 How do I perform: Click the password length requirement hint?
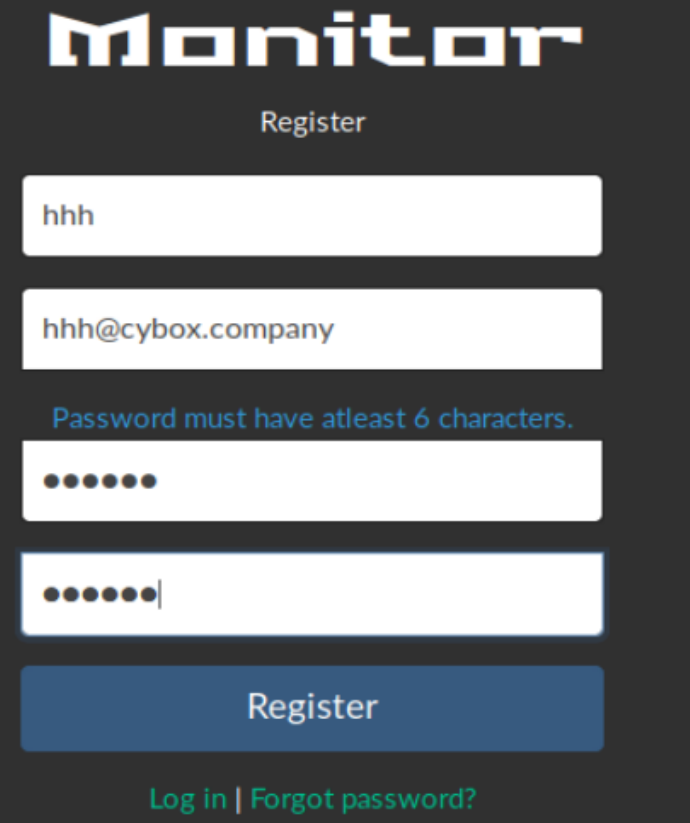[312, 417]
